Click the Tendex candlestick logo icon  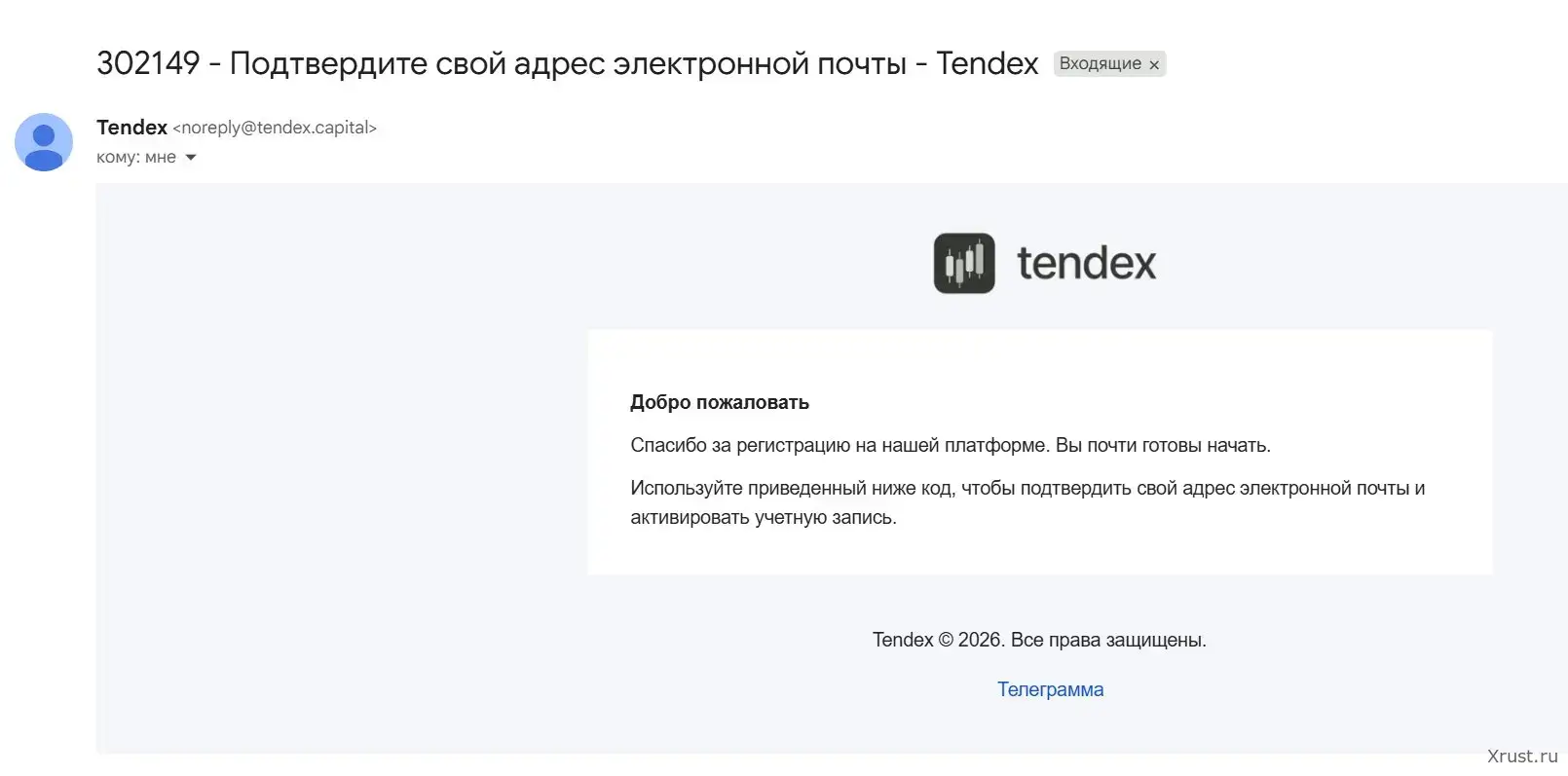tap(963, 263)
